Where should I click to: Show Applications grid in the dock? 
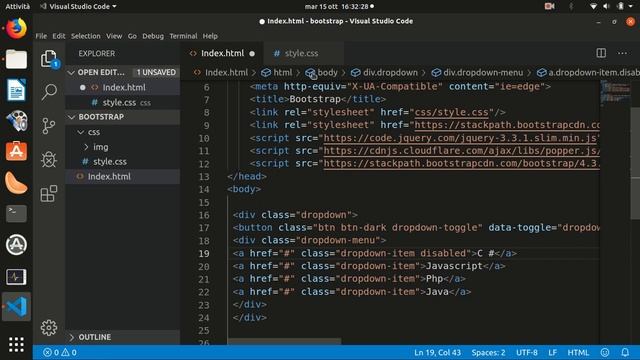(x=16, y=344)
